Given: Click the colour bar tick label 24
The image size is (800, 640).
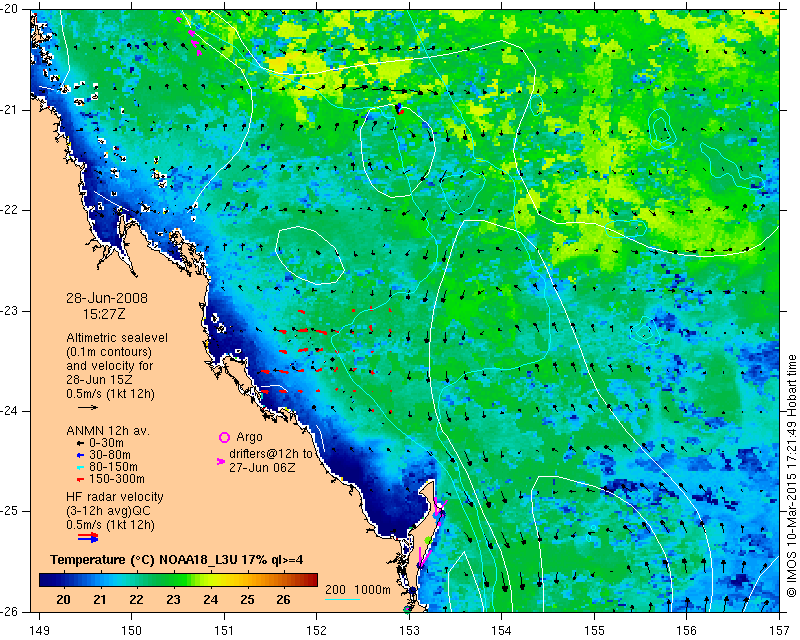Looking at the screenshot, I should point(210,599).
